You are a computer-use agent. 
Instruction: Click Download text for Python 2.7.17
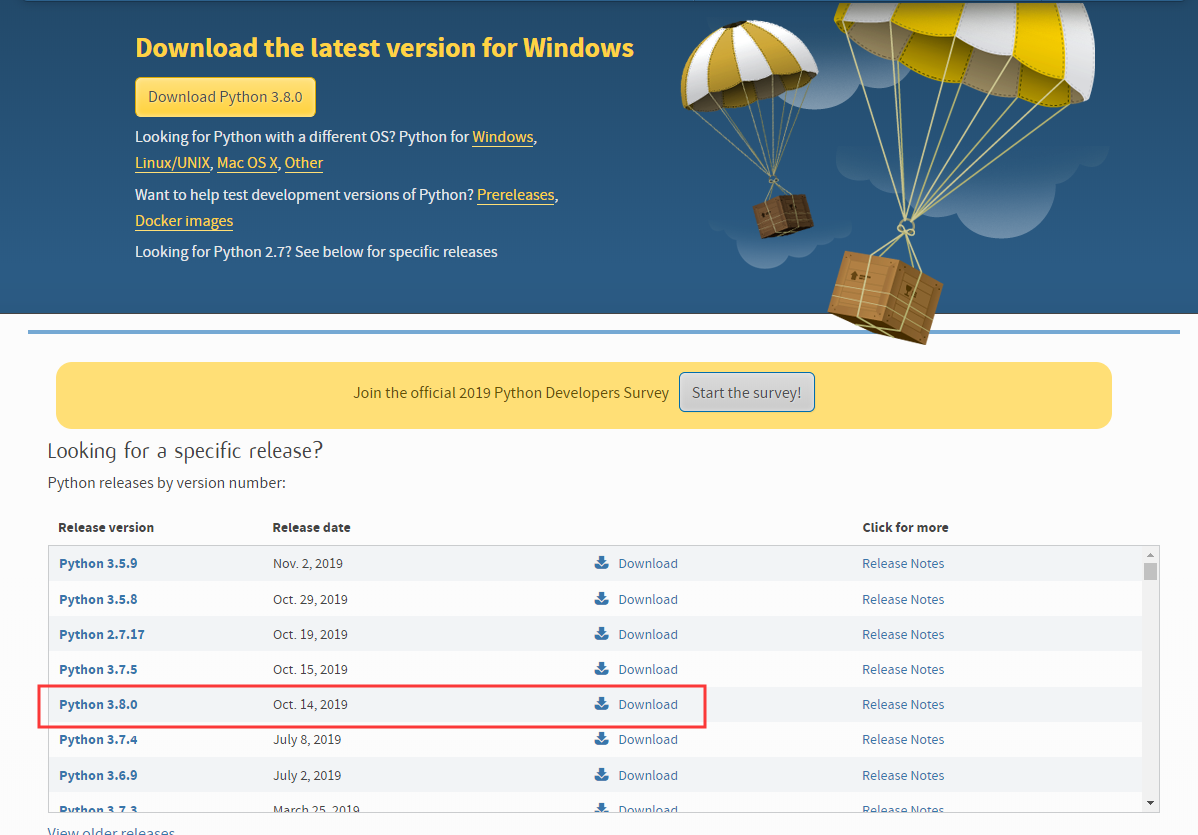[x=648, y=635]
